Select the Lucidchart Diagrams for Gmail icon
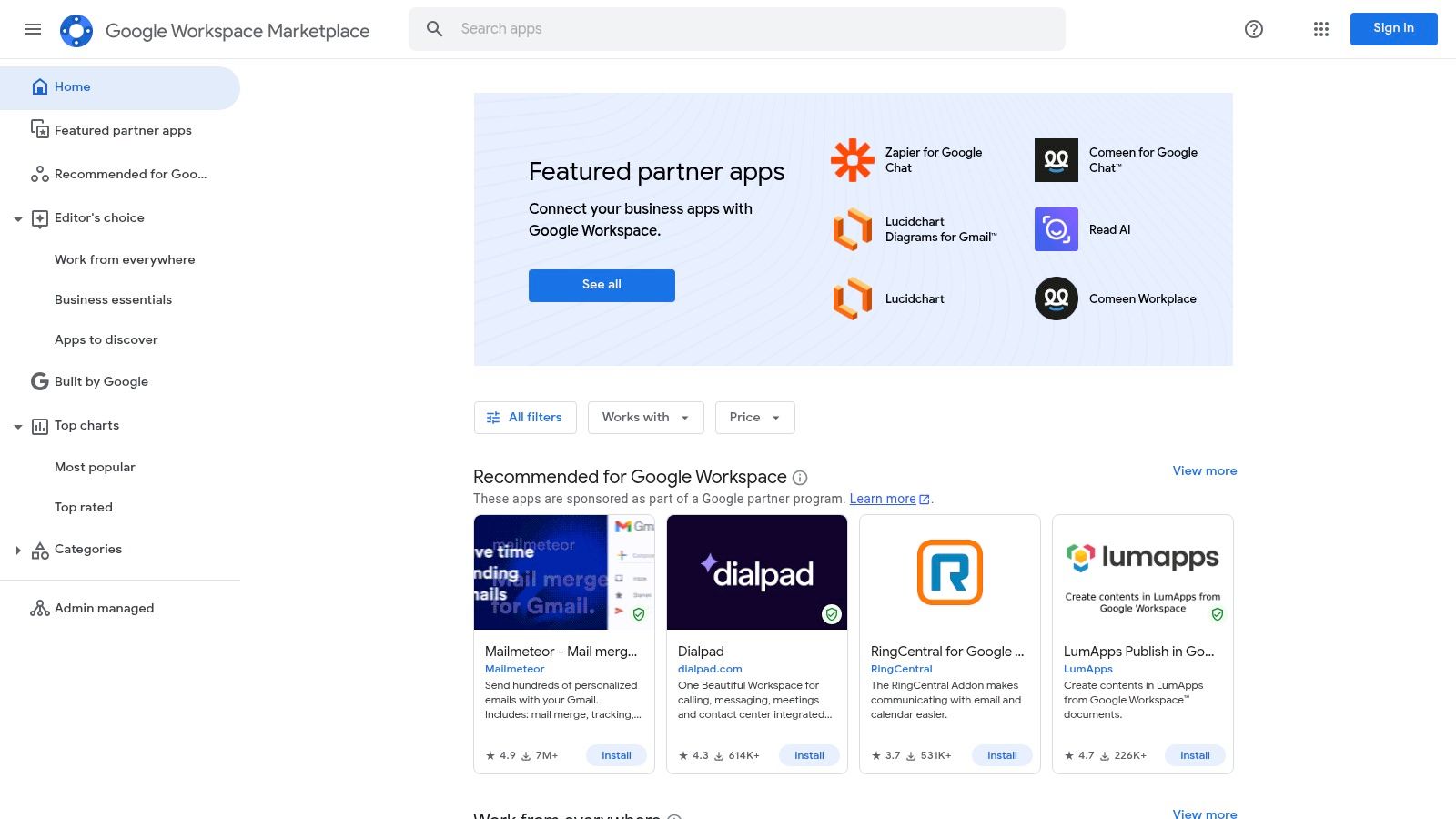This screenshot has height=819, width=1456. coord(852,228)
